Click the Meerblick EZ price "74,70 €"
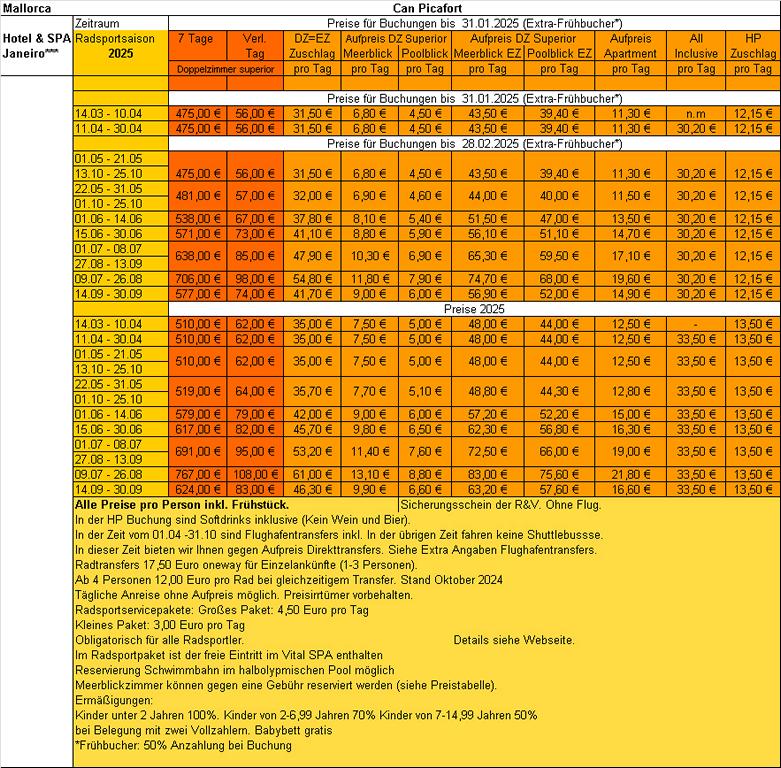 488,279
